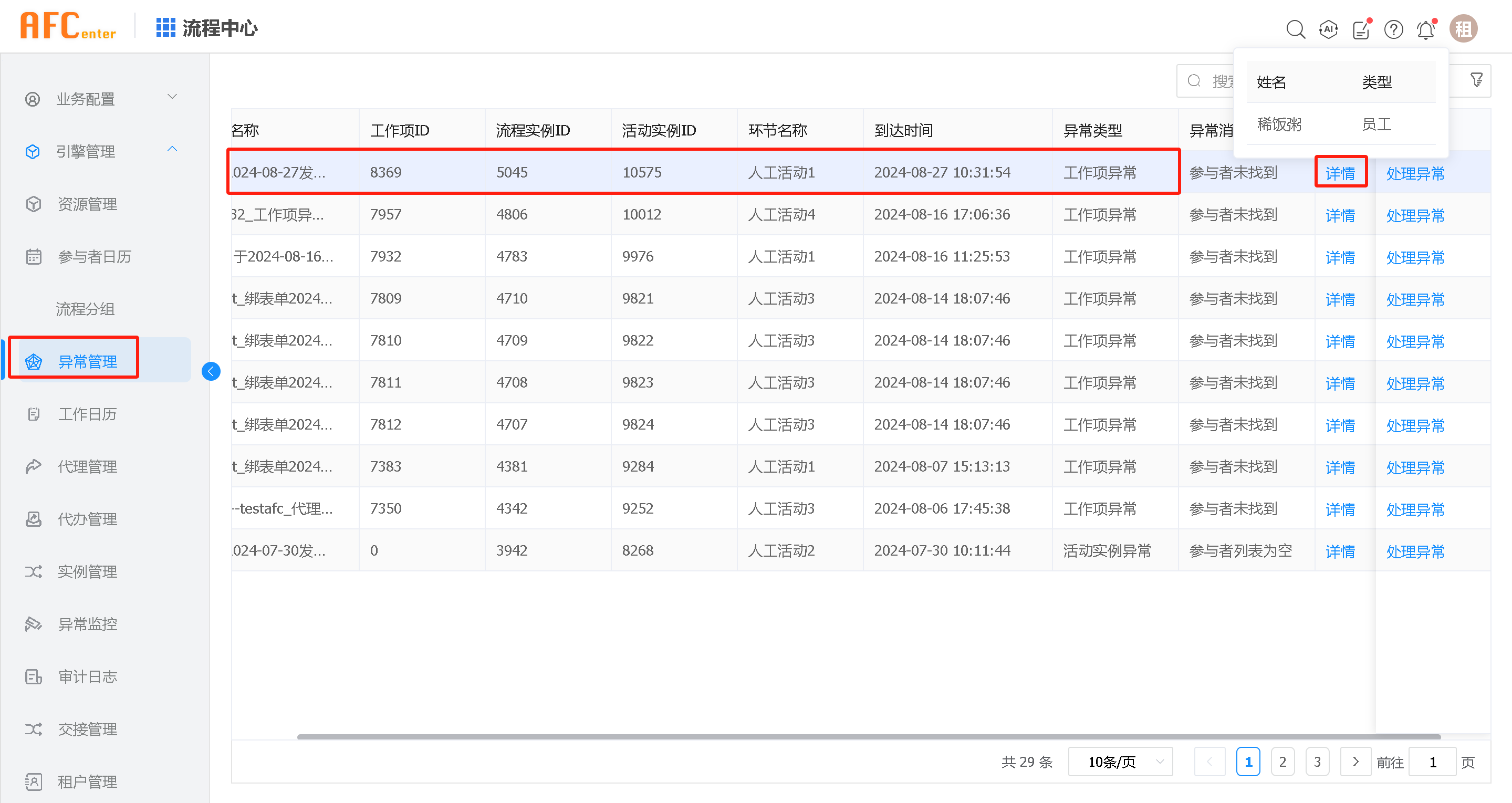Image resolution: width=1512 pixels, height=803 pixels.
Task: Open the task edit note icon
Action: 1361,29
